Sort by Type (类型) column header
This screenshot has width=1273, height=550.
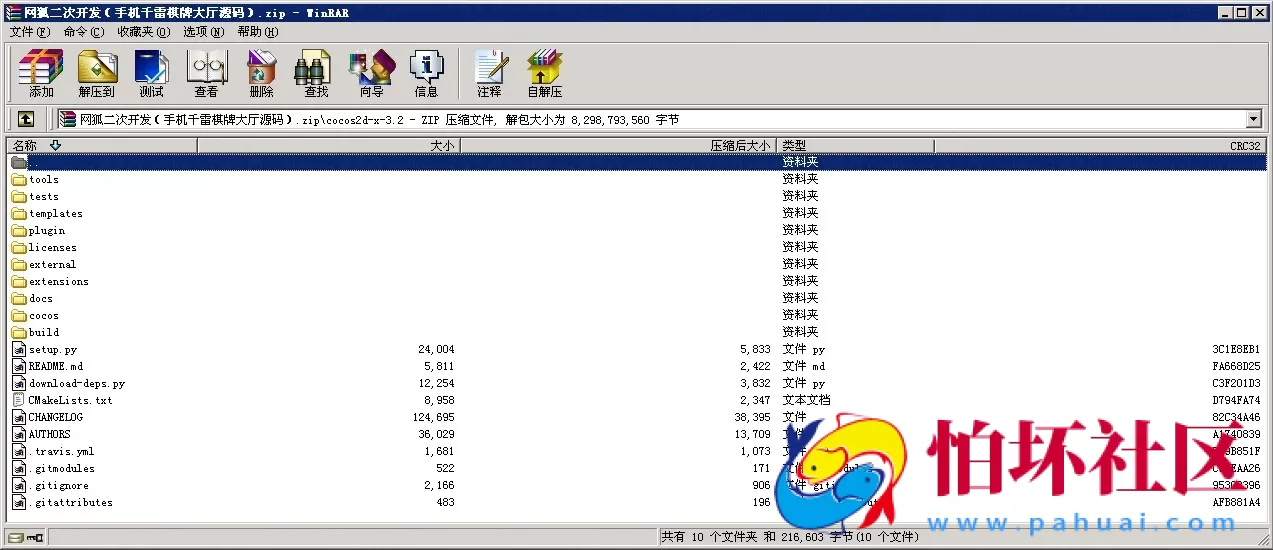click(x=855, y=146)
